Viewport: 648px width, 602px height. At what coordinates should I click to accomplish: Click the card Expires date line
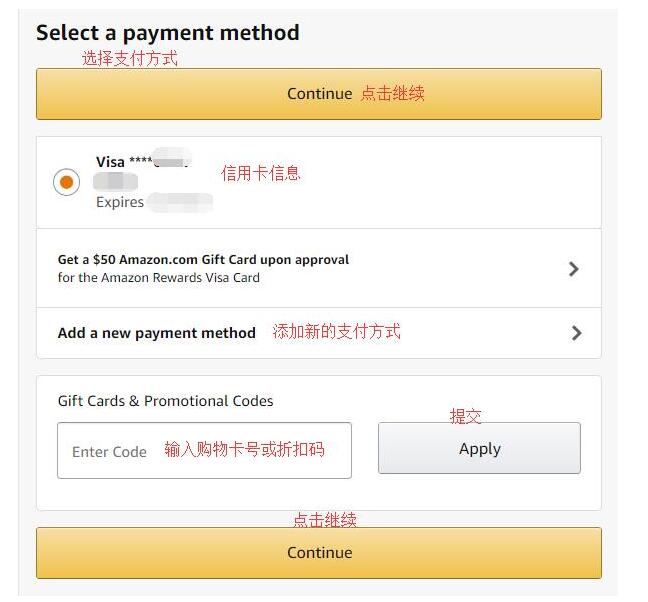154,202
